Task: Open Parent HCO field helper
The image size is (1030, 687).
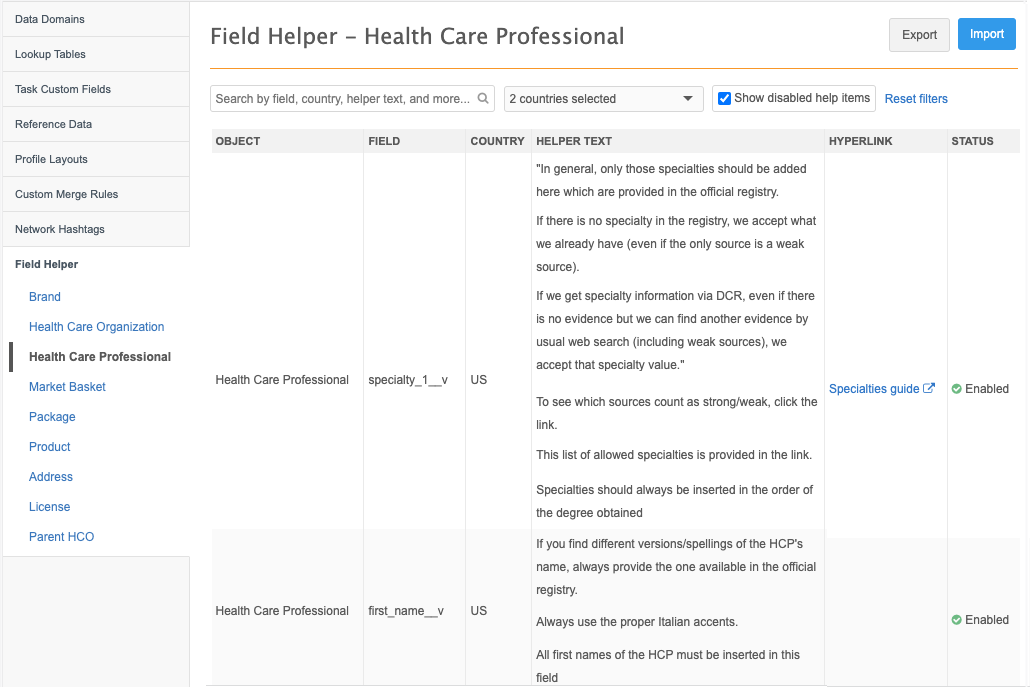Action: click(x=61, y=537)
